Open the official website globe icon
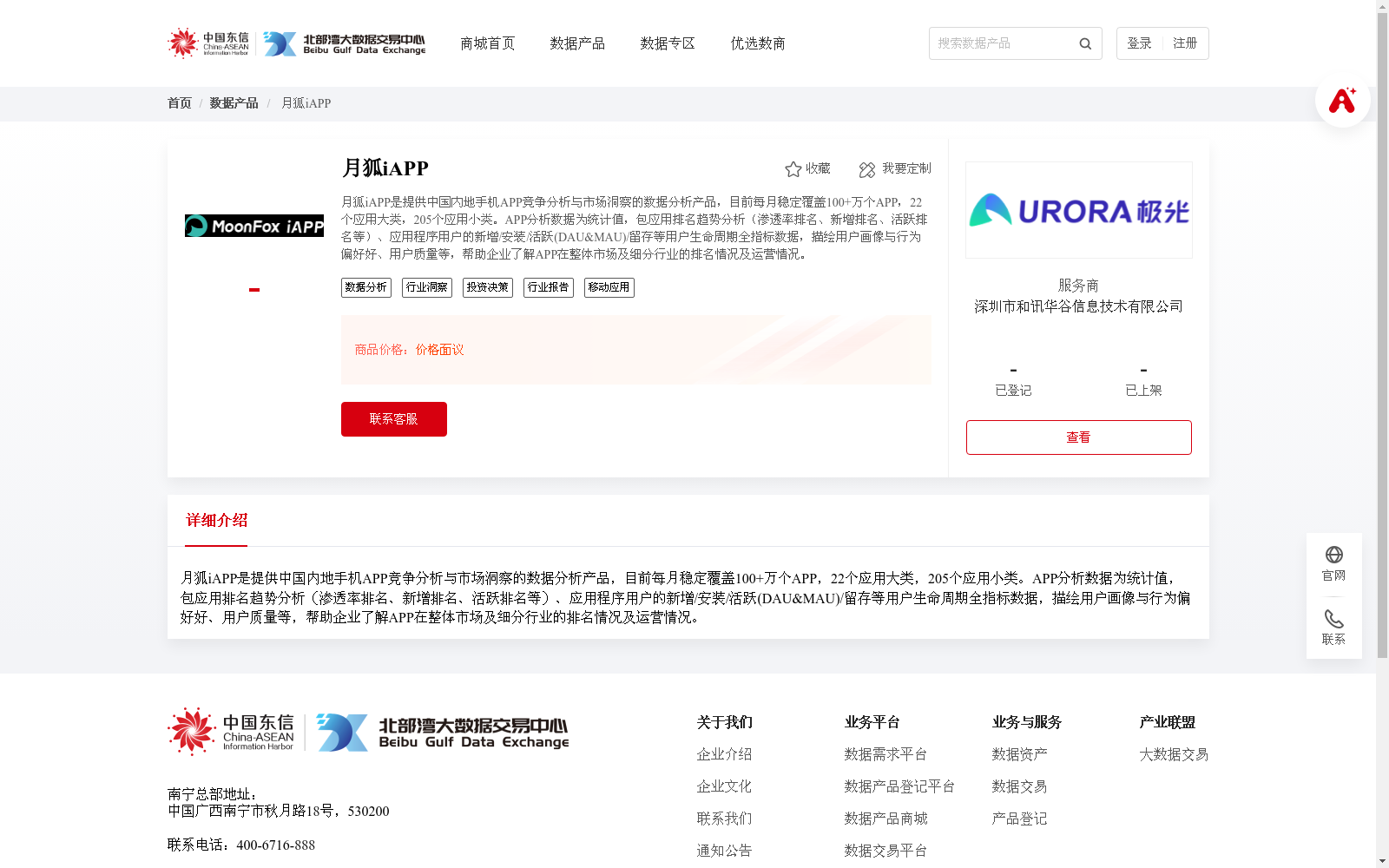The height and width of the screenshot is (868, 1389). tap(1334, 555)
